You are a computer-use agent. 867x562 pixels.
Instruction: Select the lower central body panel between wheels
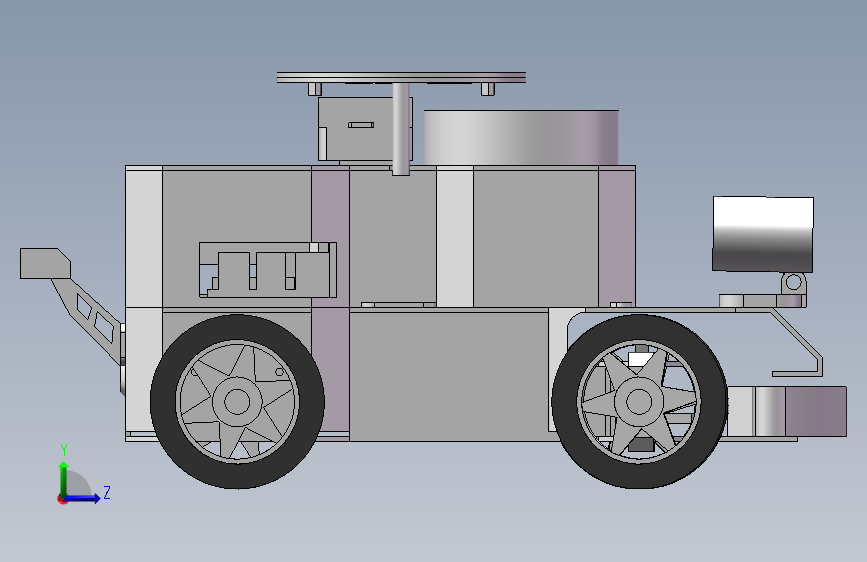pos(449,376)
